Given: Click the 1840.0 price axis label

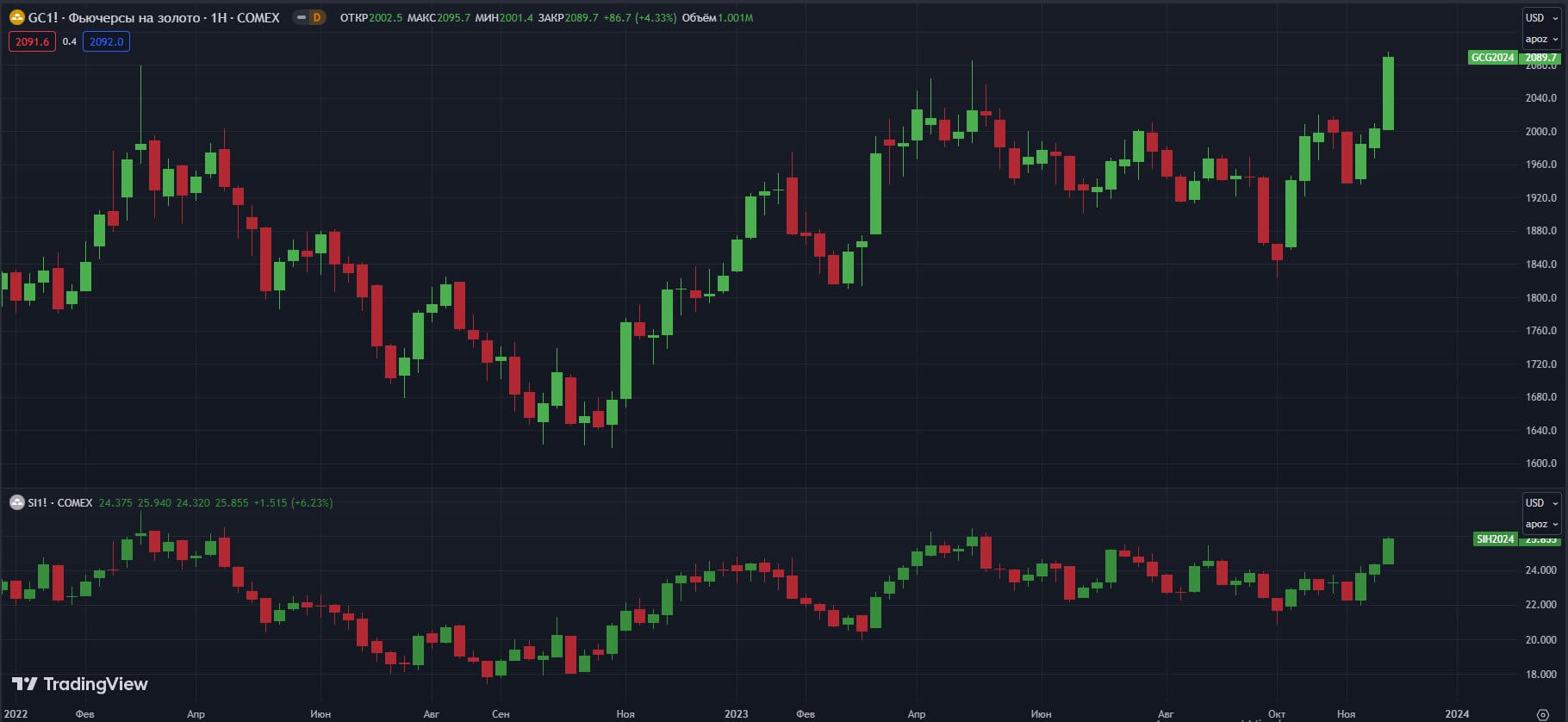Looking at the screenshot, I should 1541,265.
